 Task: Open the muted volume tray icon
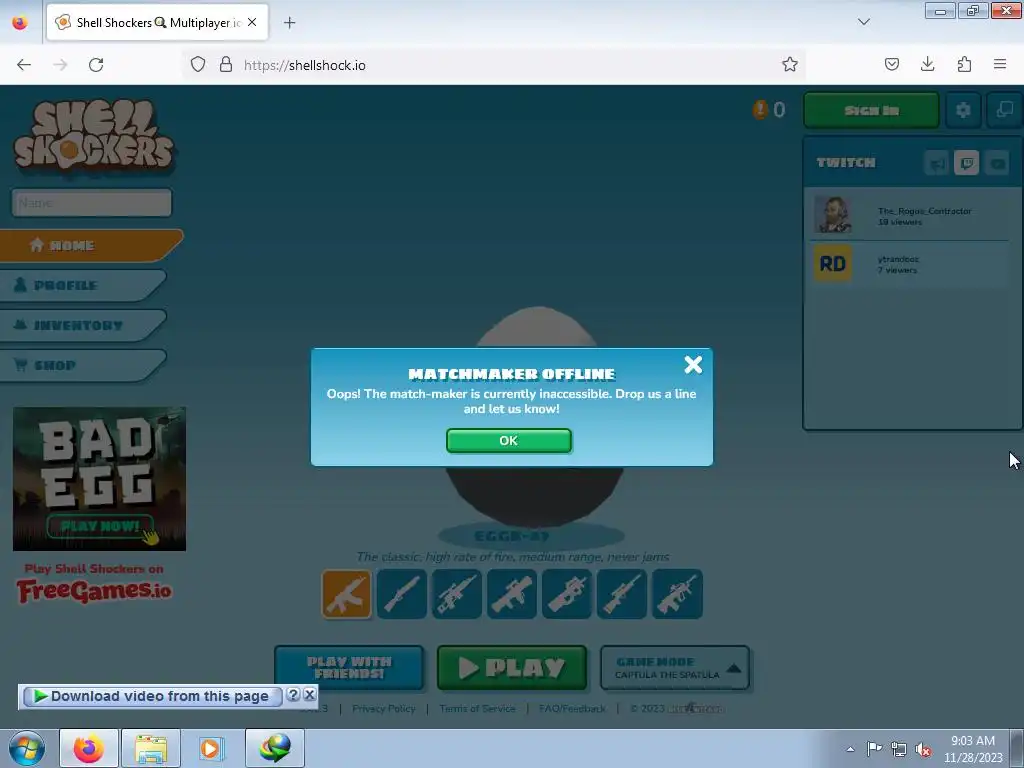922,749
